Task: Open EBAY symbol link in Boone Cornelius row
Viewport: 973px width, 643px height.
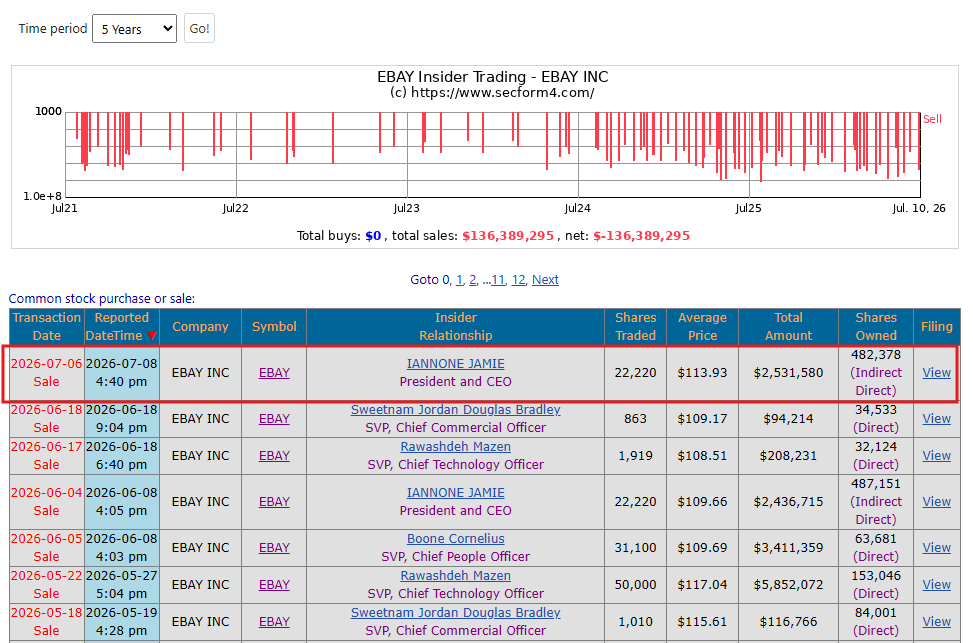Action: coord(274,547)
